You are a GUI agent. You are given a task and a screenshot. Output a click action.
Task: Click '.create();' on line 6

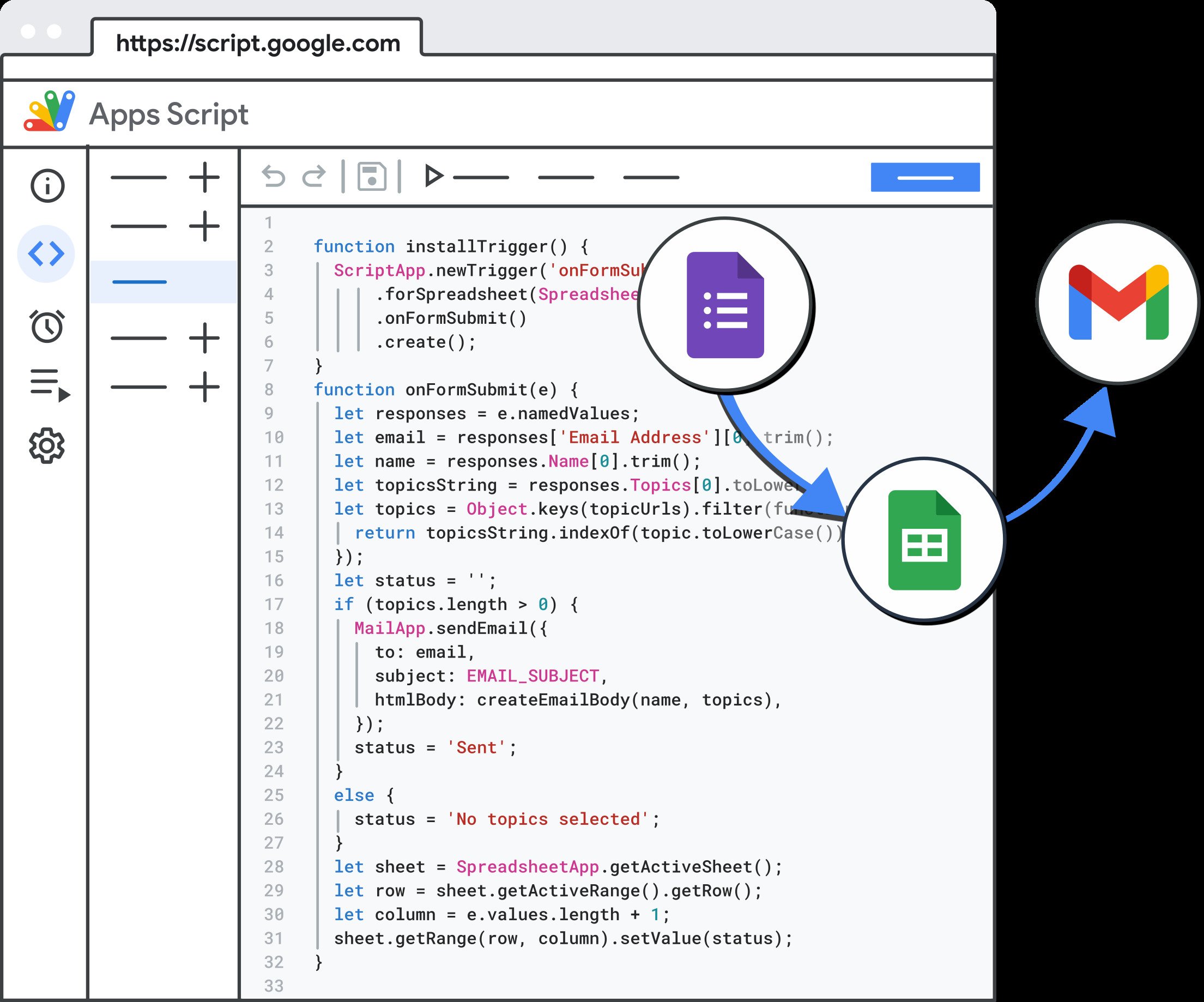pyautogui.click(x=426, y=342)
